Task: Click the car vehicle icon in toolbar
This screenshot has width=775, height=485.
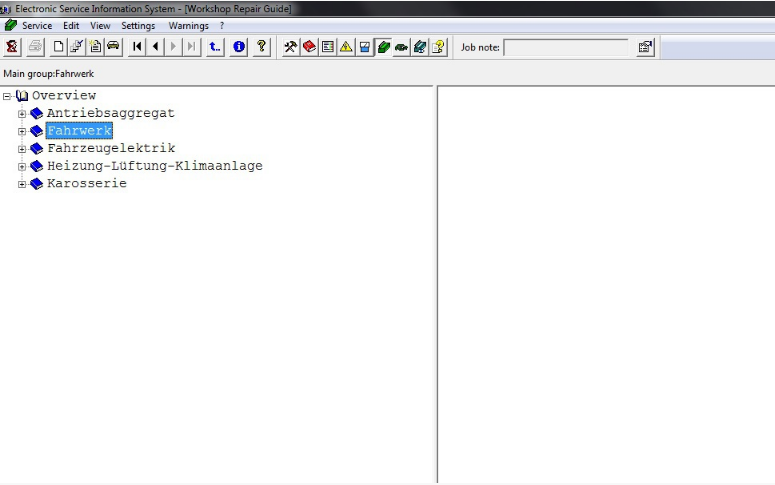Action: point(113,47)
